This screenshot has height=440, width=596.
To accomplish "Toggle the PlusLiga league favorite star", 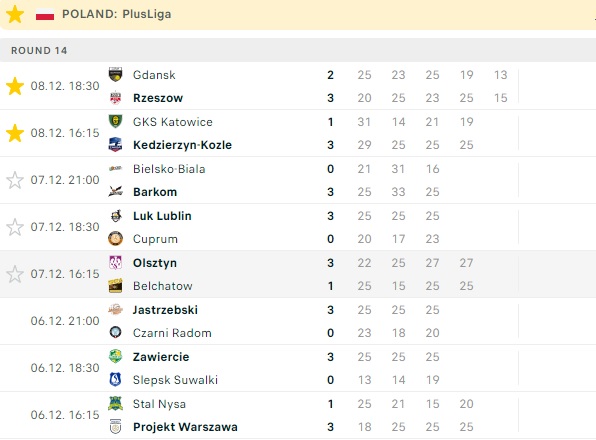I will click(x=15, y=14).
